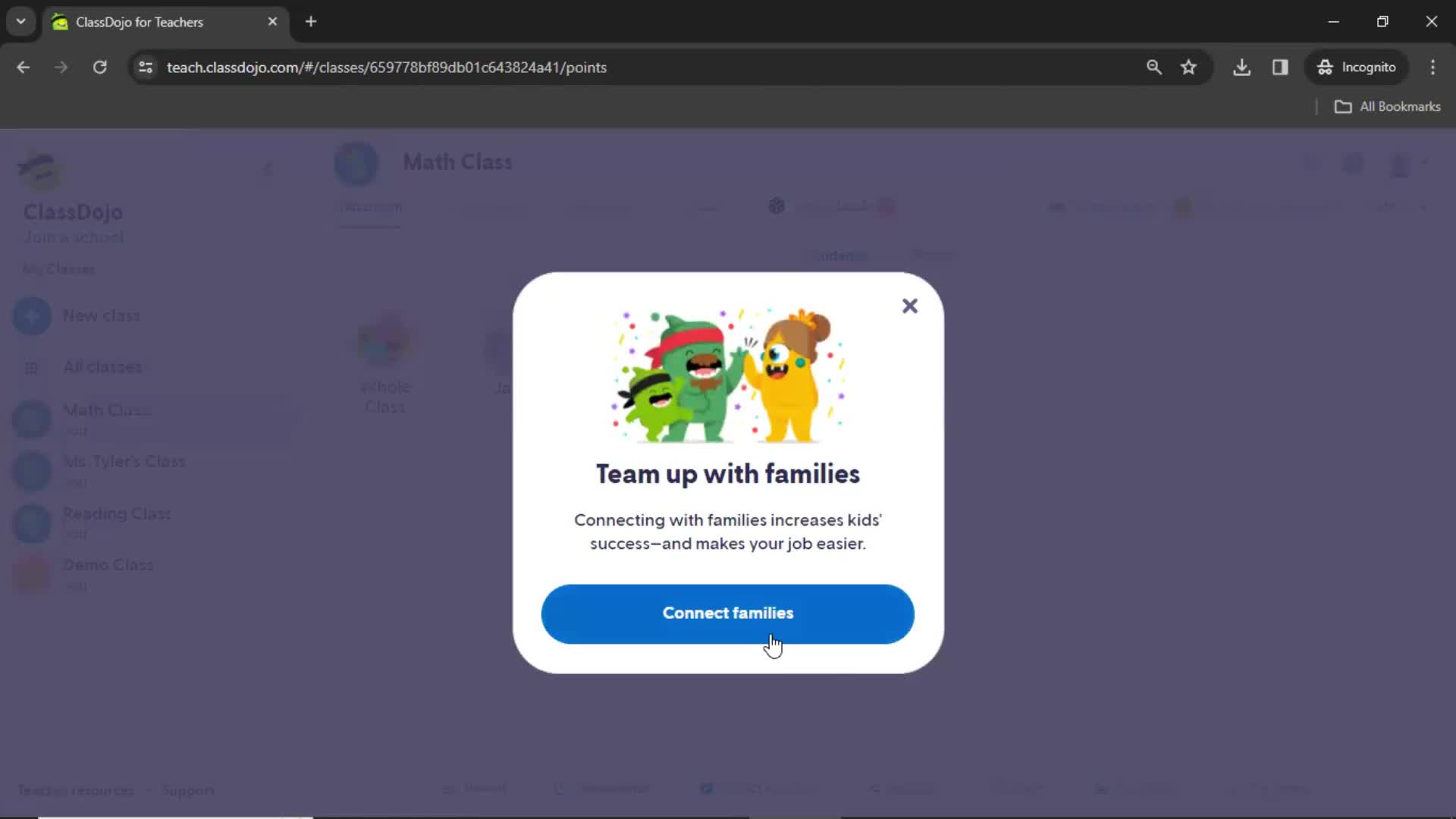The image size is (1456, 819).
Task: Click the ClassDojo home icon
Action: point(39,168)
